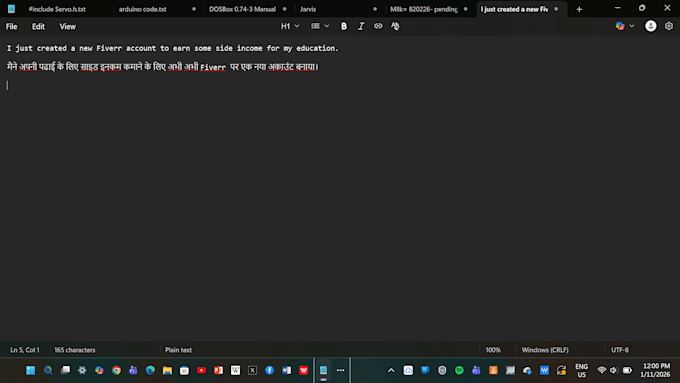Open File Explorer from taskbar
The height and width of the screenshot is (383, 680).
point(167,370)
